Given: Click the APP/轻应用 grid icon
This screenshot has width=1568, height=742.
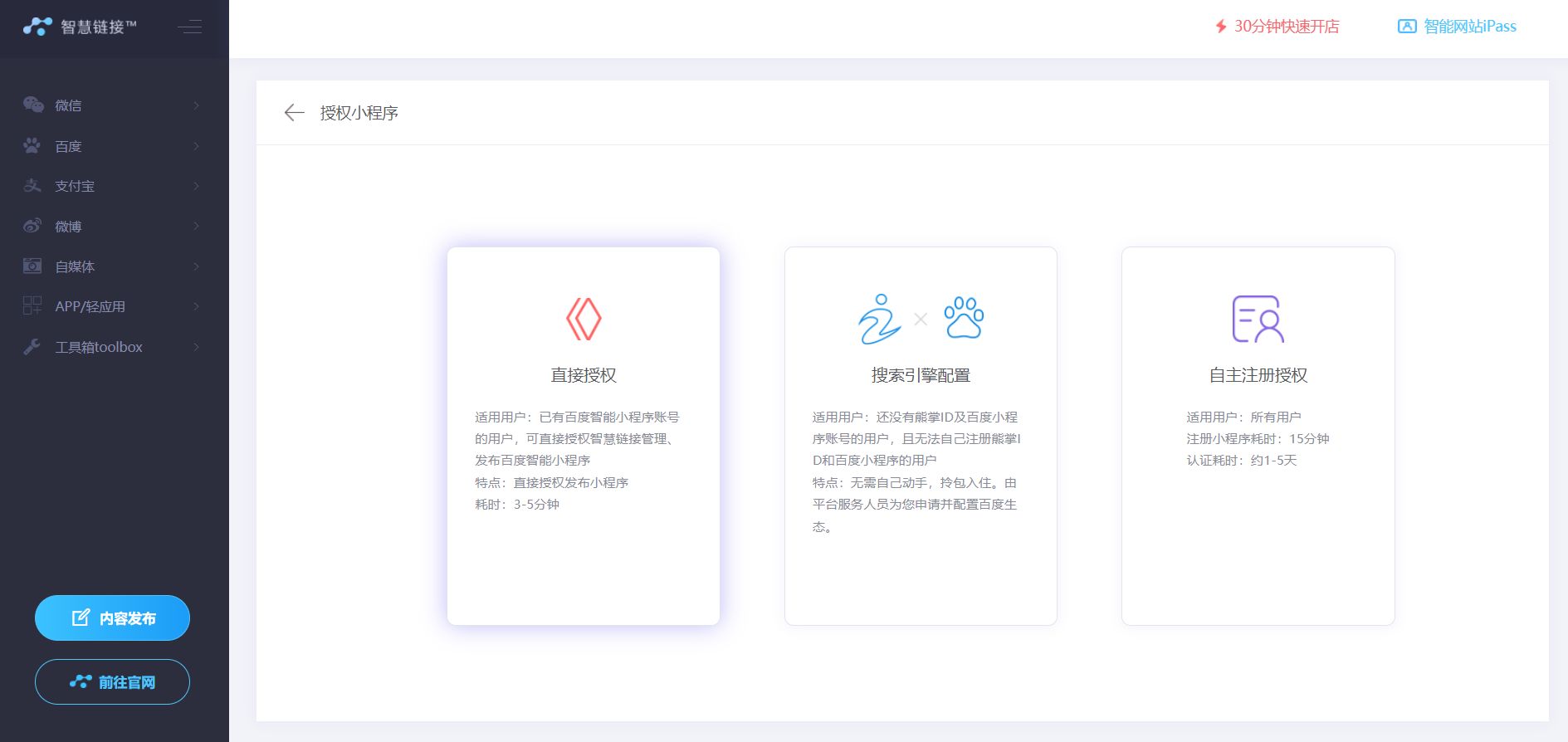Looking at the screenshot, I should tap(32, 306).
